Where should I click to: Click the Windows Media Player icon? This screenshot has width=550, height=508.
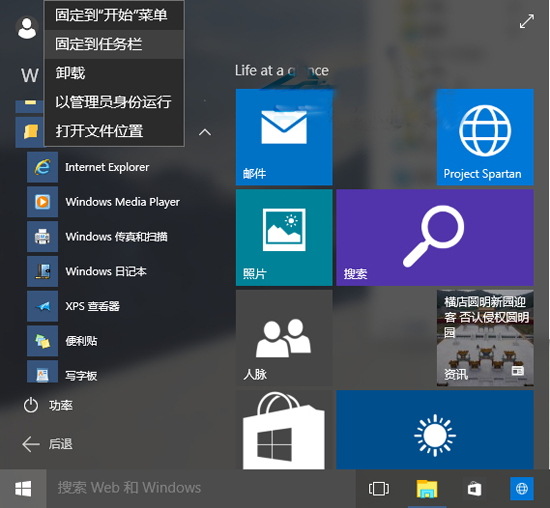point(42,202)
